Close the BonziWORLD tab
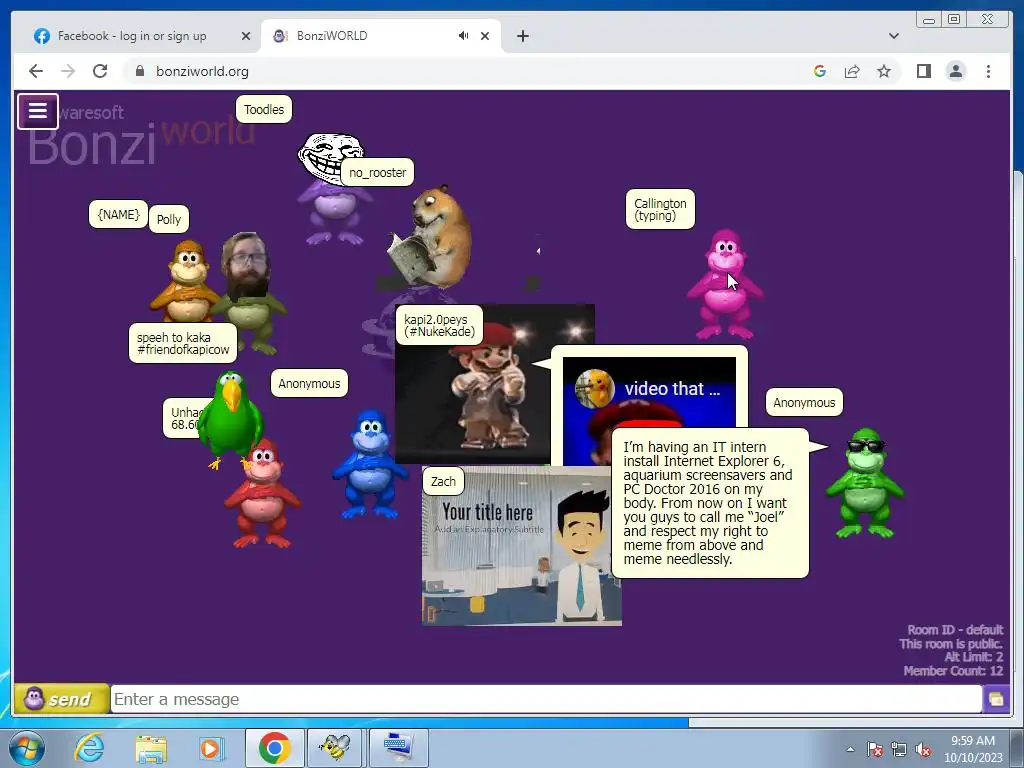The height and width of the screenshot is (768, 1024). pyautogui.click(x=485, y=36)
